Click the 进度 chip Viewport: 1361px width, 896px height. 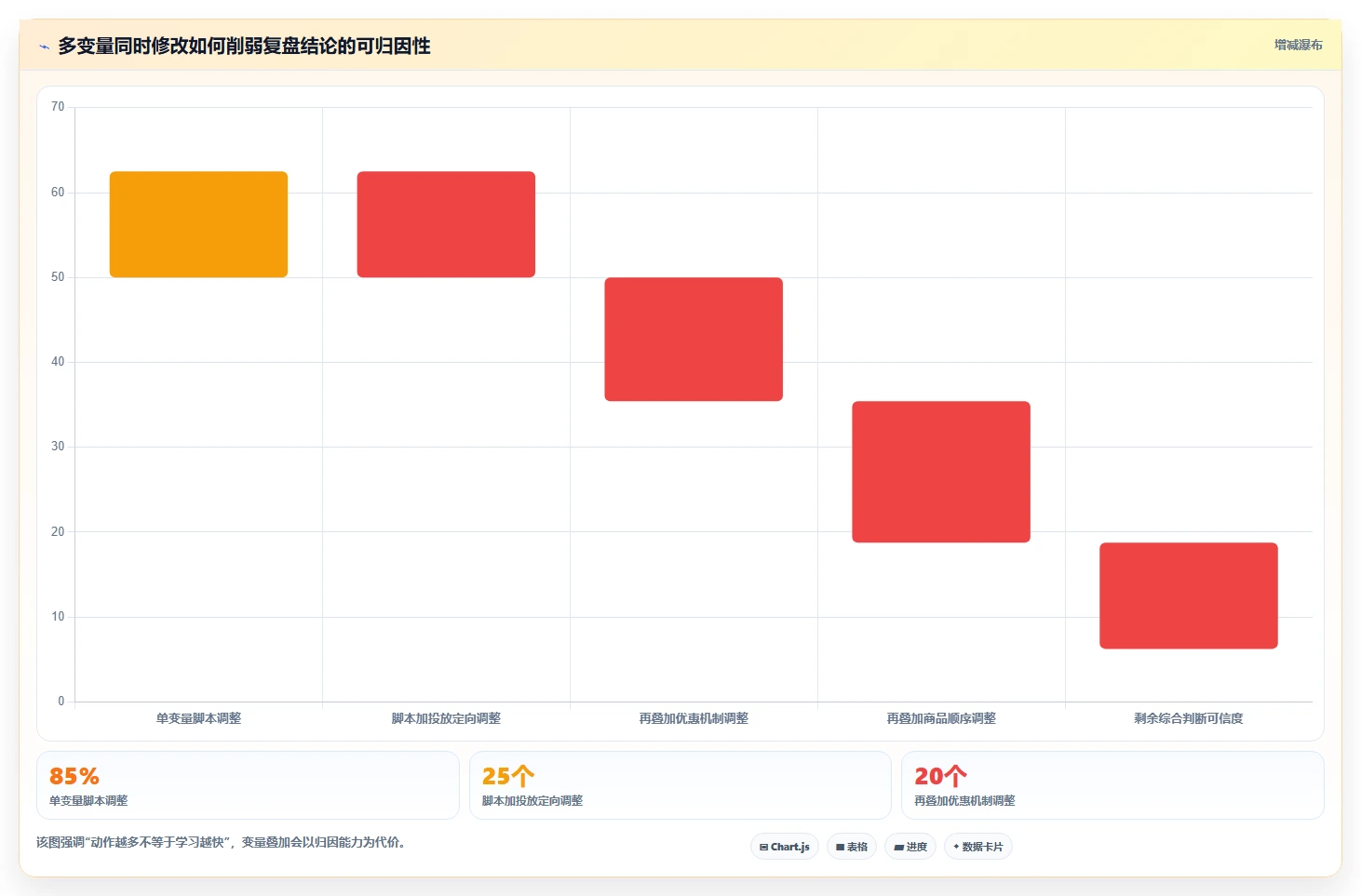910,847
